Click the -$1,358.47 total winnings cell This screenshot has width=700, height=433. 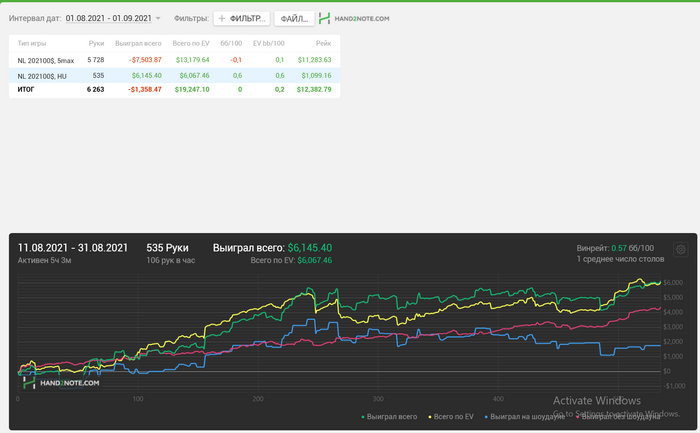click(x=145, y=89)
